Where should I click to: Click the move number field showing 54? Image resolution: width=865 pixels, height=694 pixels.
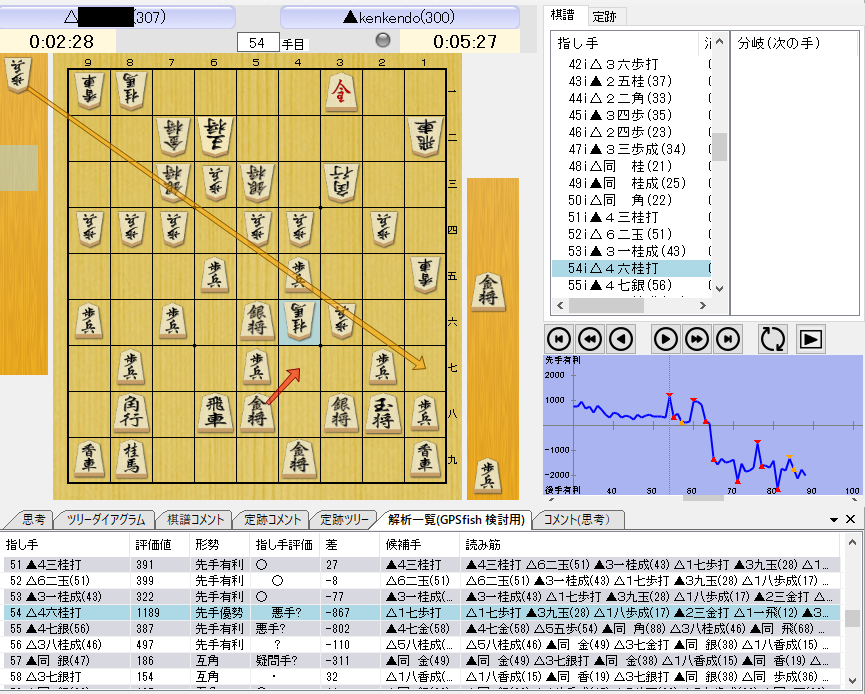[x=258, y=42]
